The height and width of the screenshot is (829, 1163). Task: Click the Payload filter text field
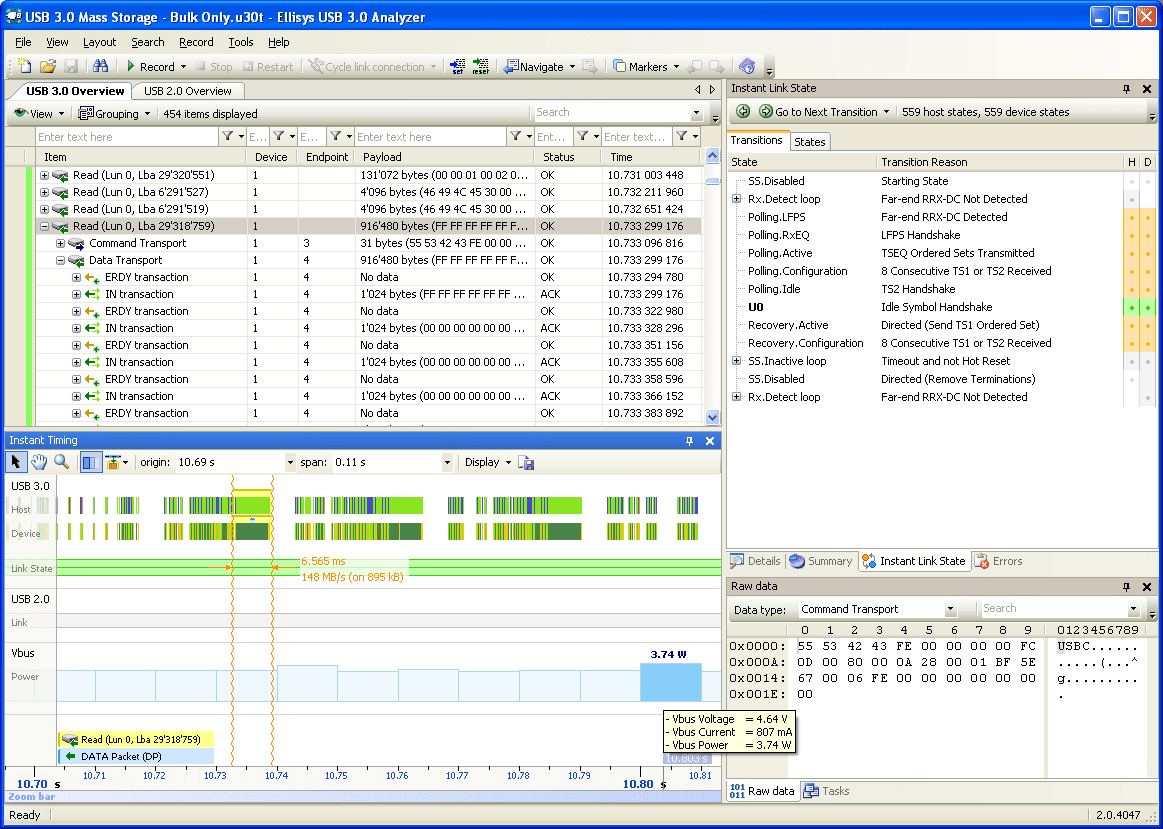(x=430, y=137)
